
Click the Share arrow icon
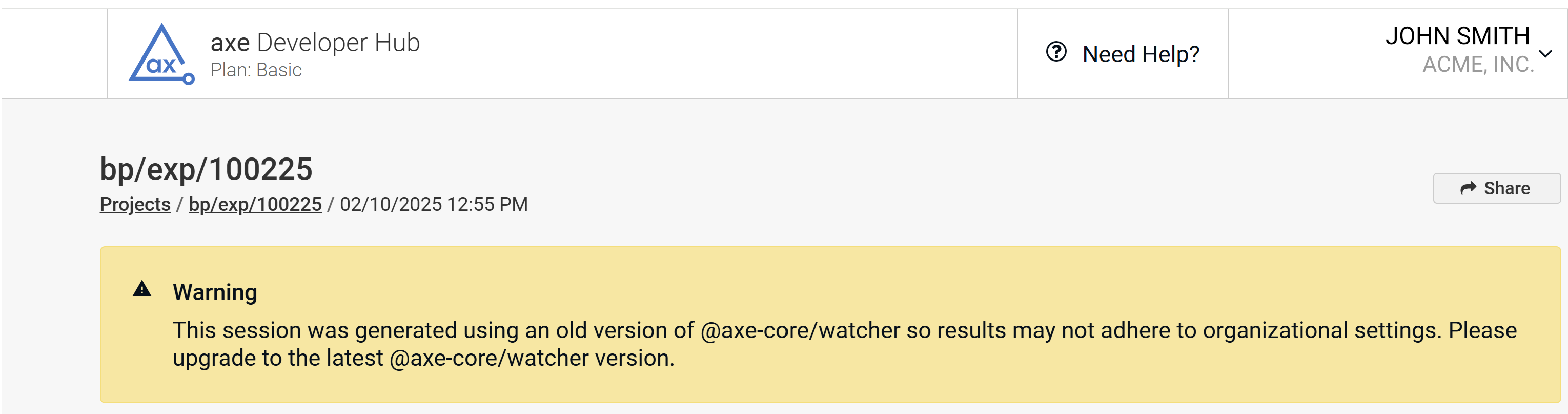click(x=1468, y=188)
